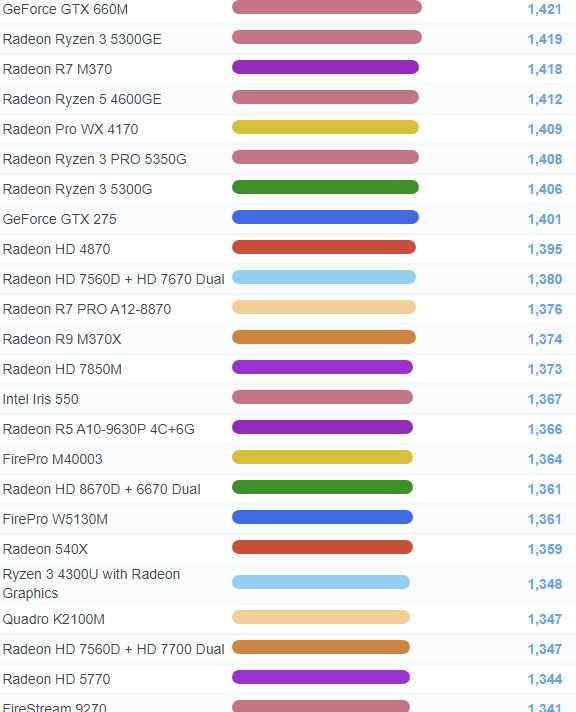Click the 1,409 score value
Viewport: 576px width, 712px height.
tap(545, 129)
